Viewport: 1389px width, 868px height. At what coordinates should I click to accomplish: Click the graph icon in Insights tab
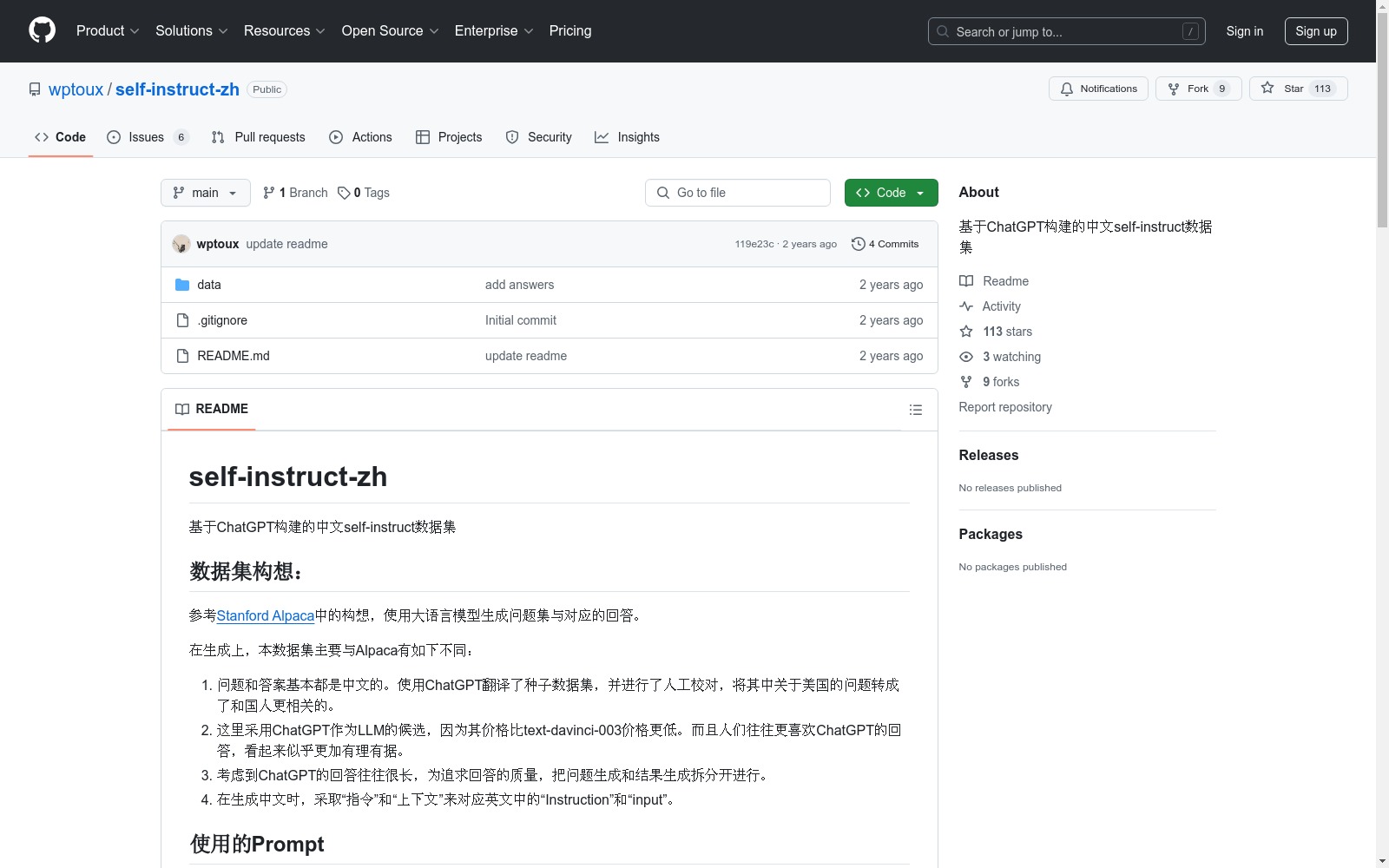(x=602, y=137)
